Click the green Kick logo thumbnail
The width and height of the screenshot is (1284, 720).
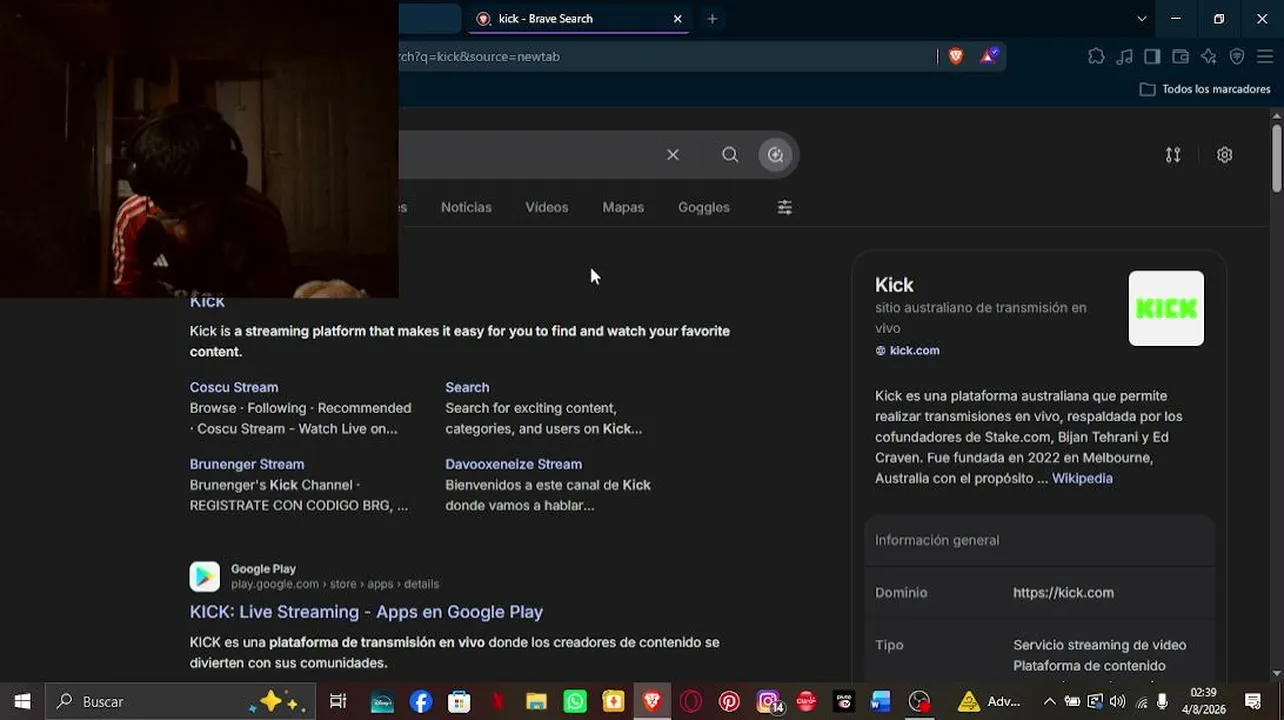[x=1166, y=309]
